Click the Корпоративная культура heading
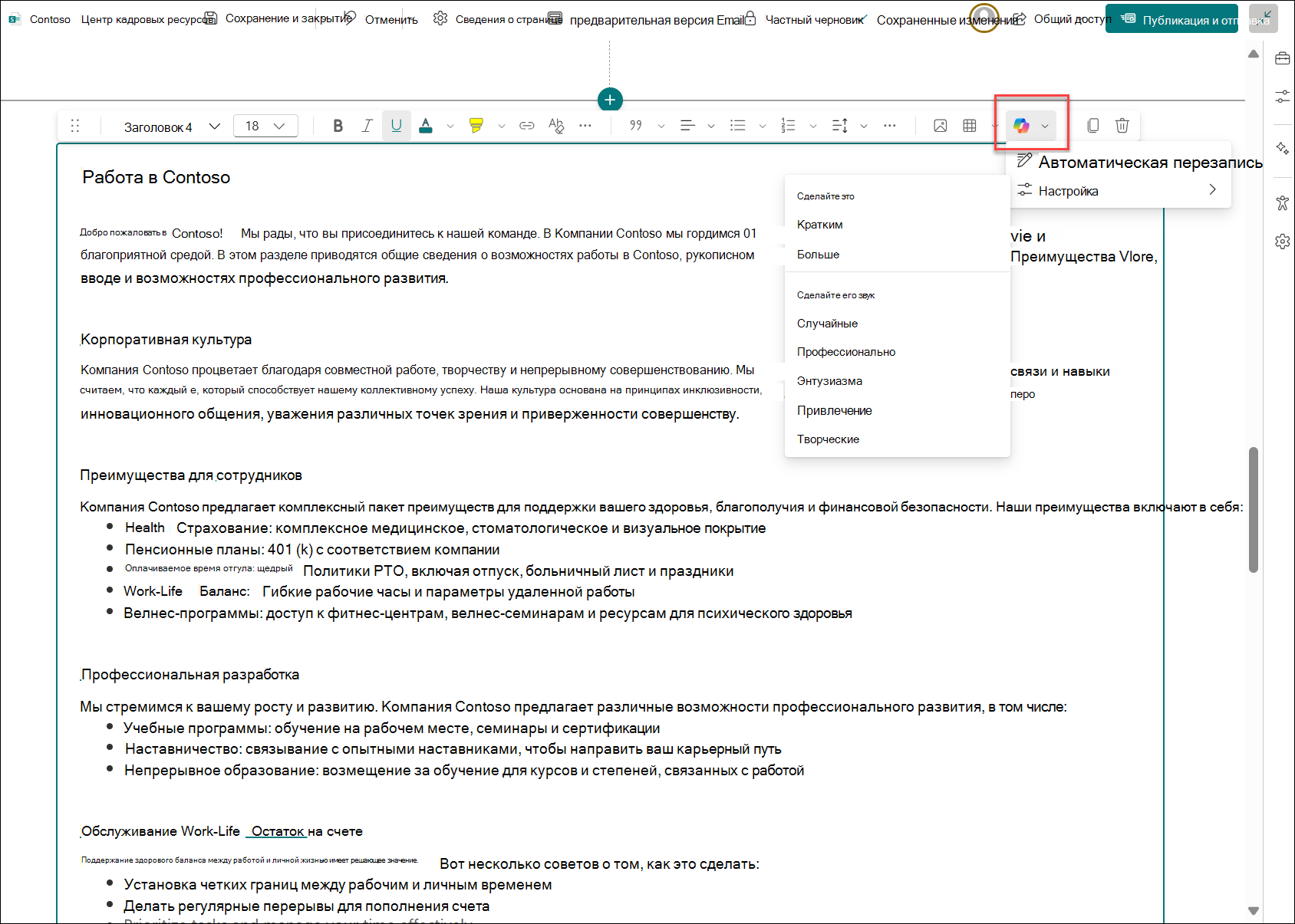Viewport: 1295px width, 924px height. (166, 340)
